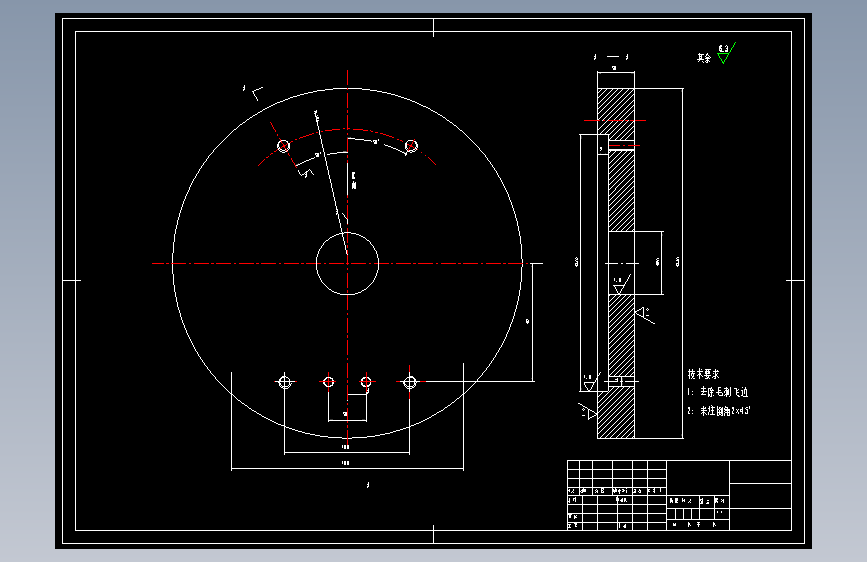Click the section view label above the hatched section
The height and width of the screenshot is (562, 867).
tap(611, 56)
